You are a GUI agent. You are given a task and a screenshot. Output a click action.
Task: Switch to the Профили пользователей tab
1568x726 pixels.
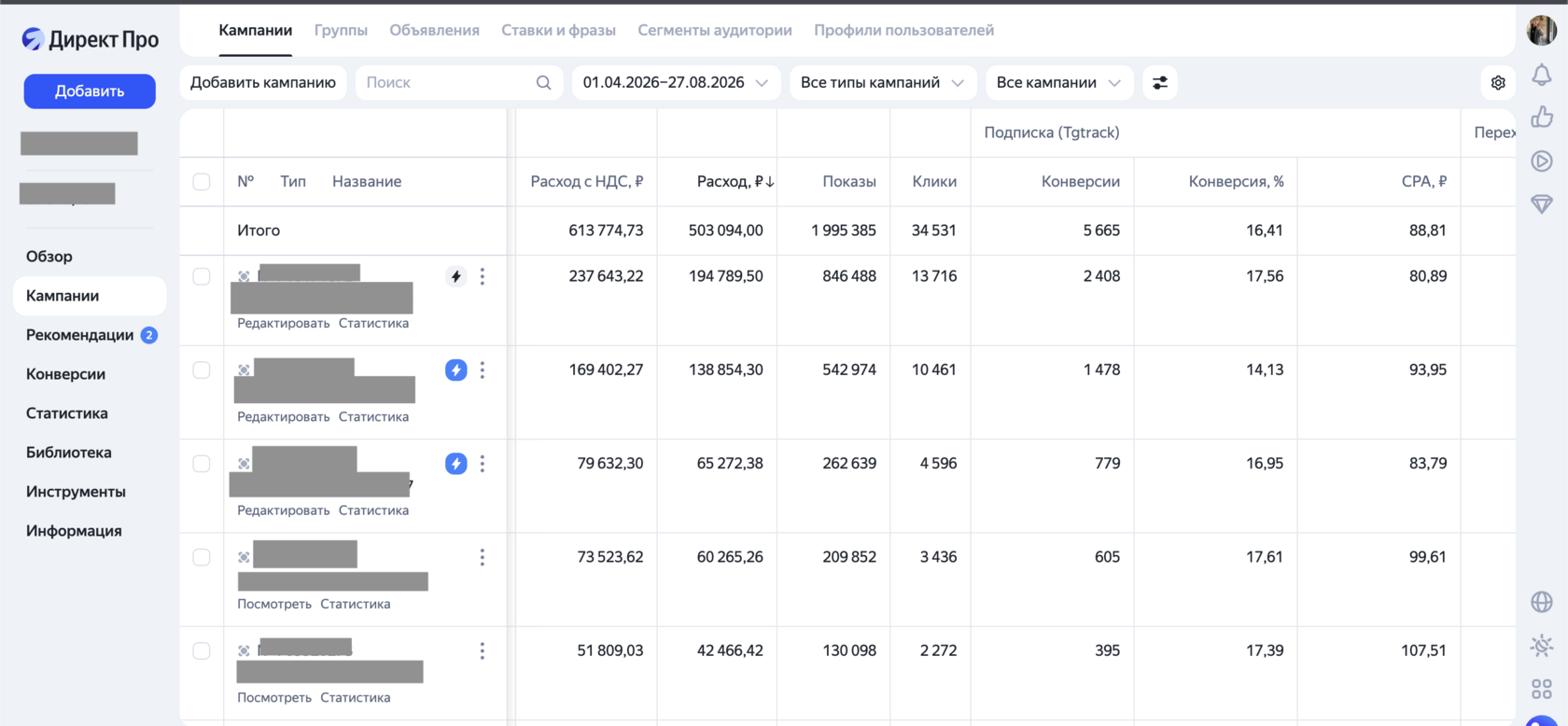pos(904,30)
